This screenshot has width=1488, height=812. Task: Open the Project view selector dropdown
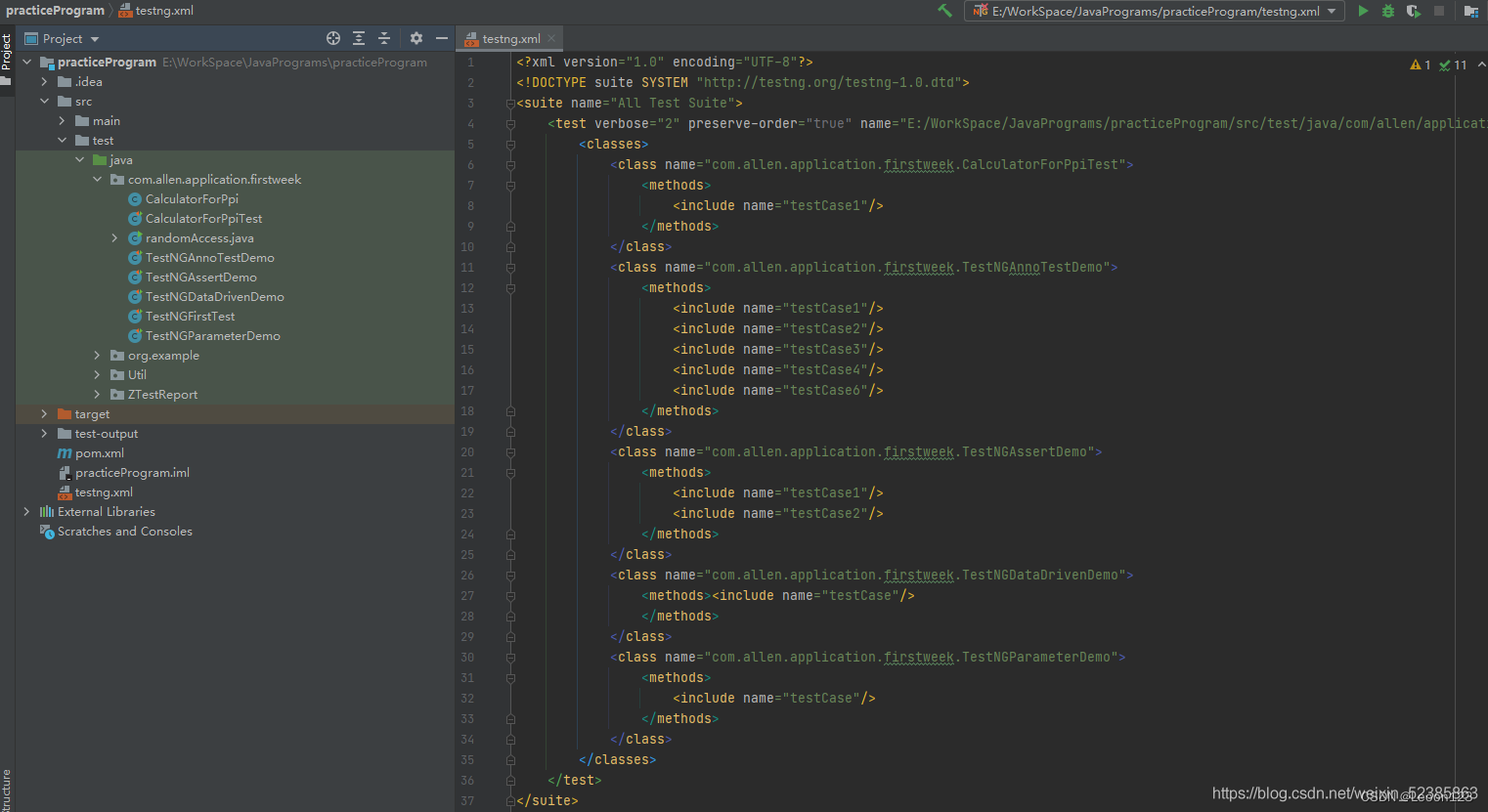tap(63, 38)
